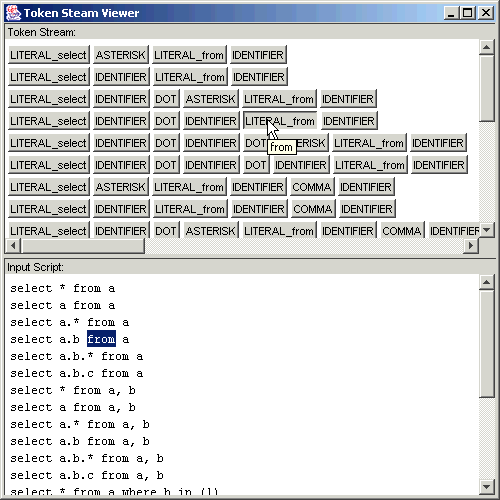
Task: Click LITERAL_select token in first row
Action: click(x=49, y=55)
